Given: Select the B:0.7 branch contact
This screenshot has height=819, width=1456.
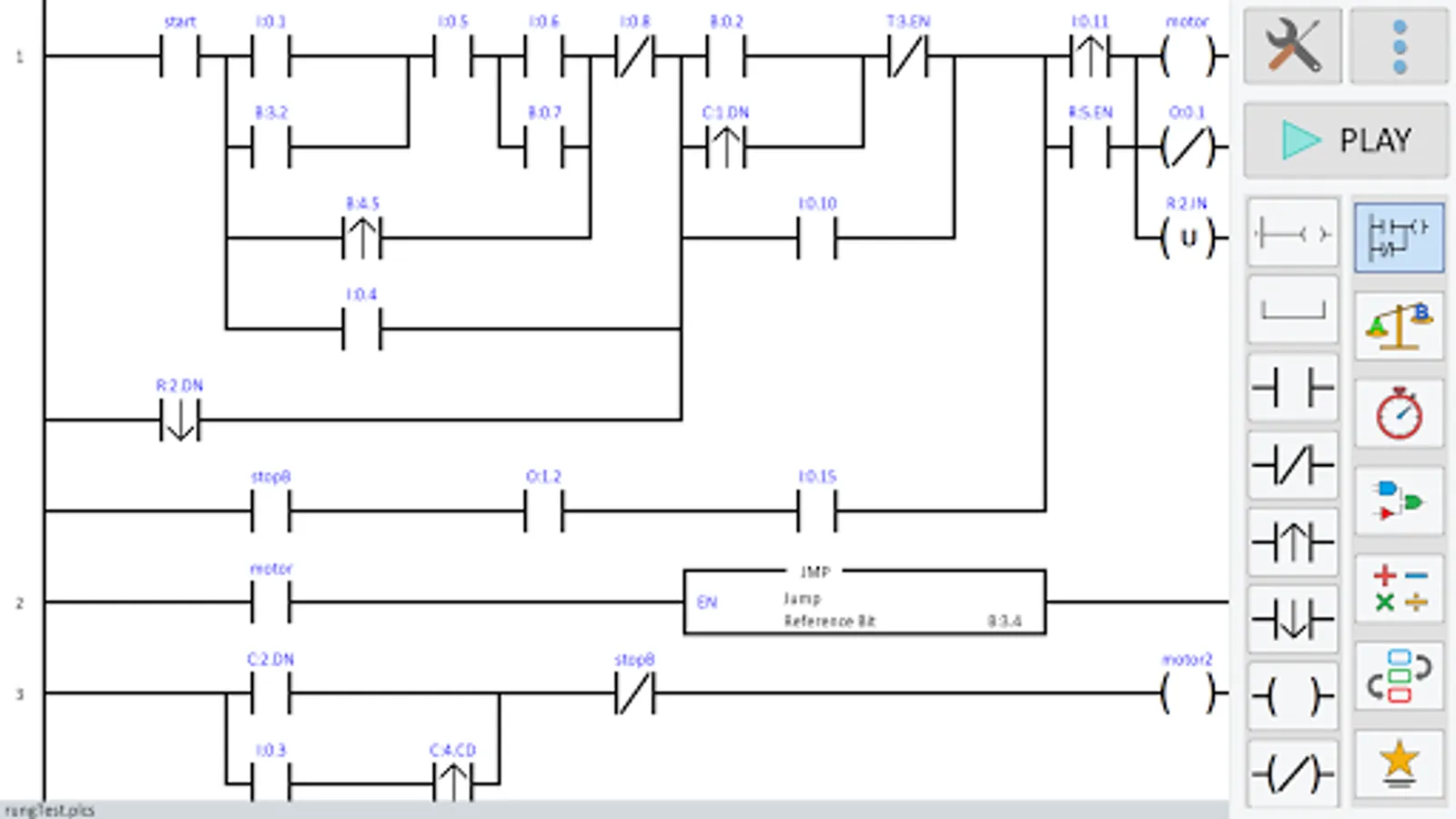Looking at the screenshot, I should (544, 147).
